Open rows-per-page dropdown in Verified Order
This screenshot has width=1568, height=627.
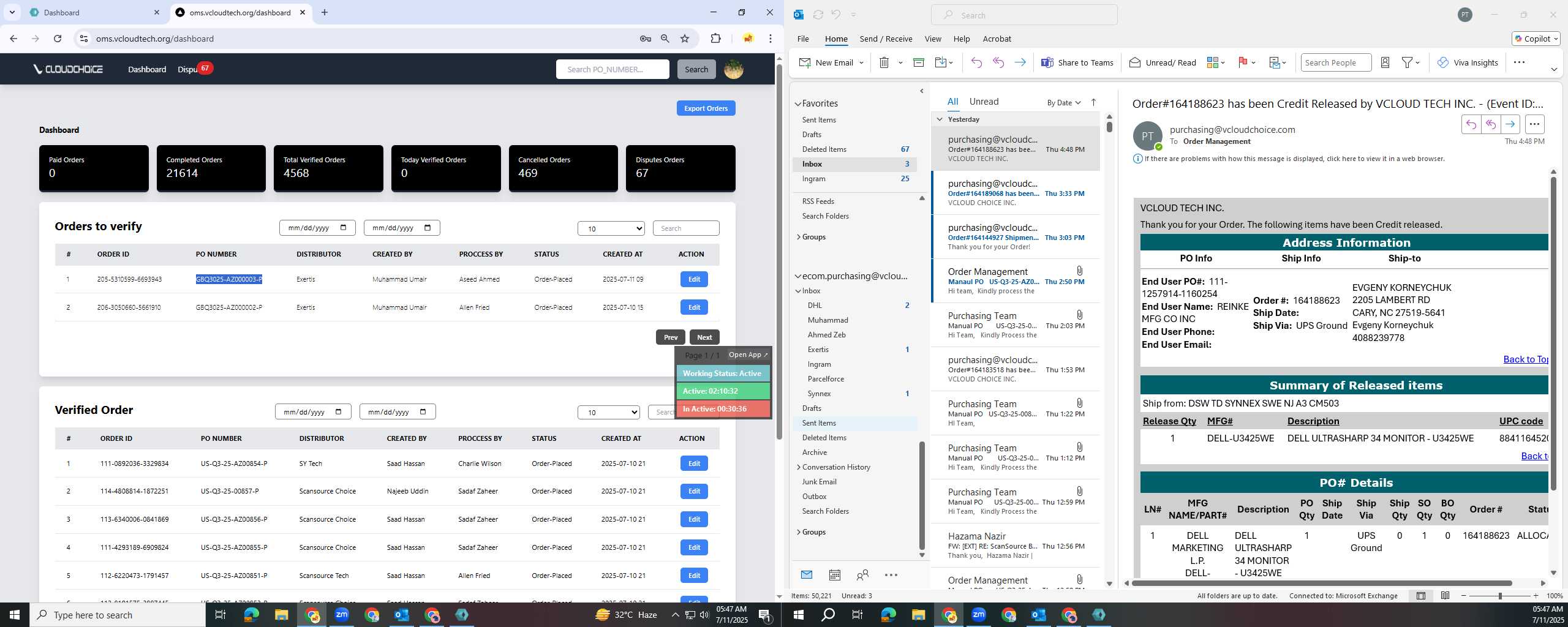pyautogui.click(x=608, y=412)
